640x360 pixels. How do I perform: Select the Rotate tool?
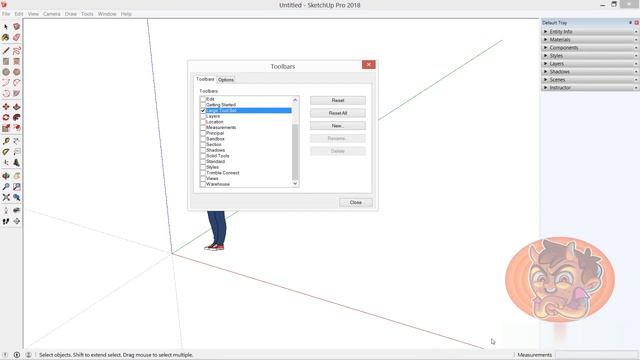[x=6, y=117]
